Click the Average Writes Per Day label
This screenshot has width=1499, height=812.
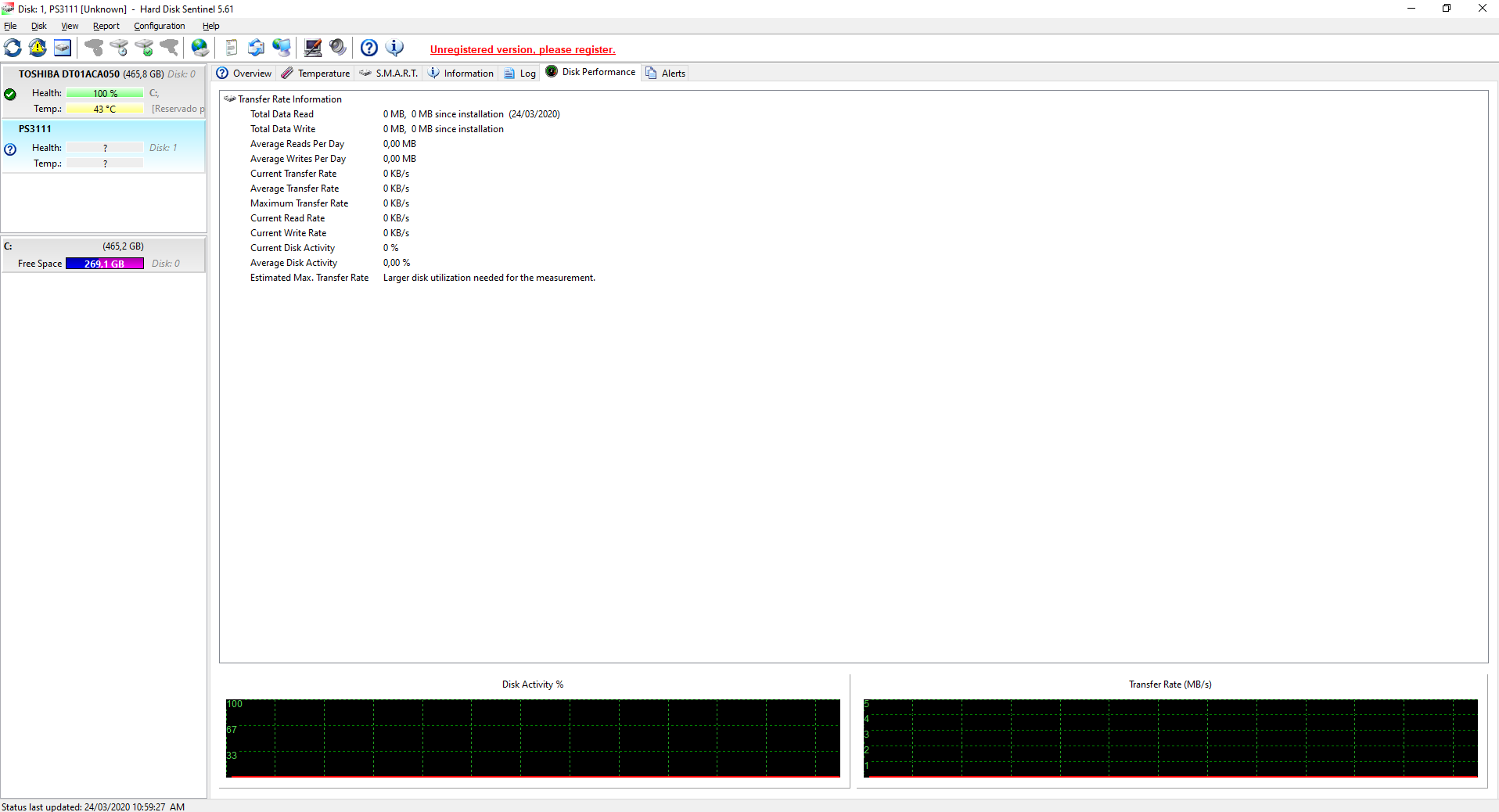point(298,159)
